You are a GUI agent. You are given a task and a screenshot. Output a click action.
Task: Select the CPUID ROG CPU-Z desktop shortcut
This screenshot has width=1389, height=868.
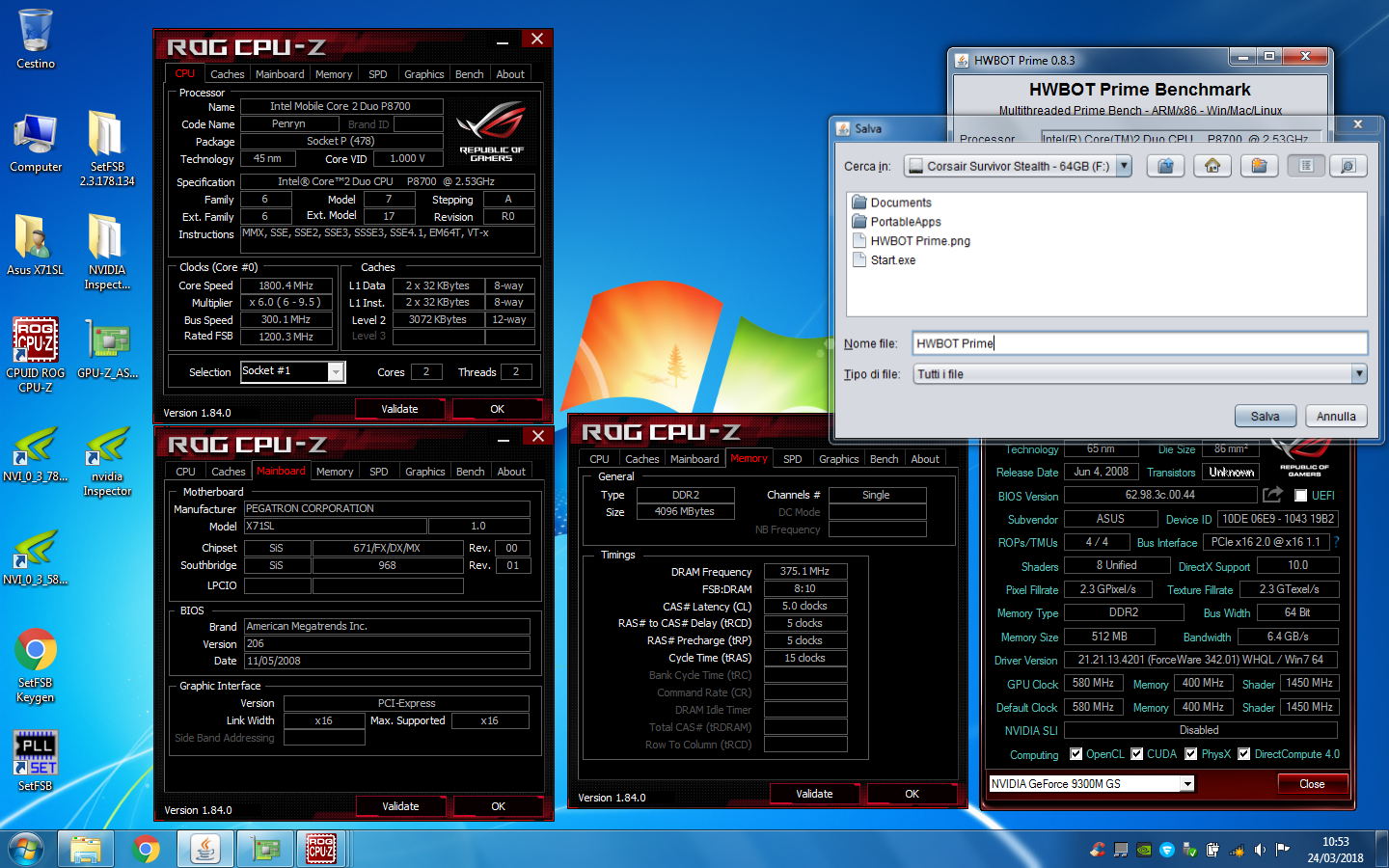pyautogui.click(x=36, y=355)
